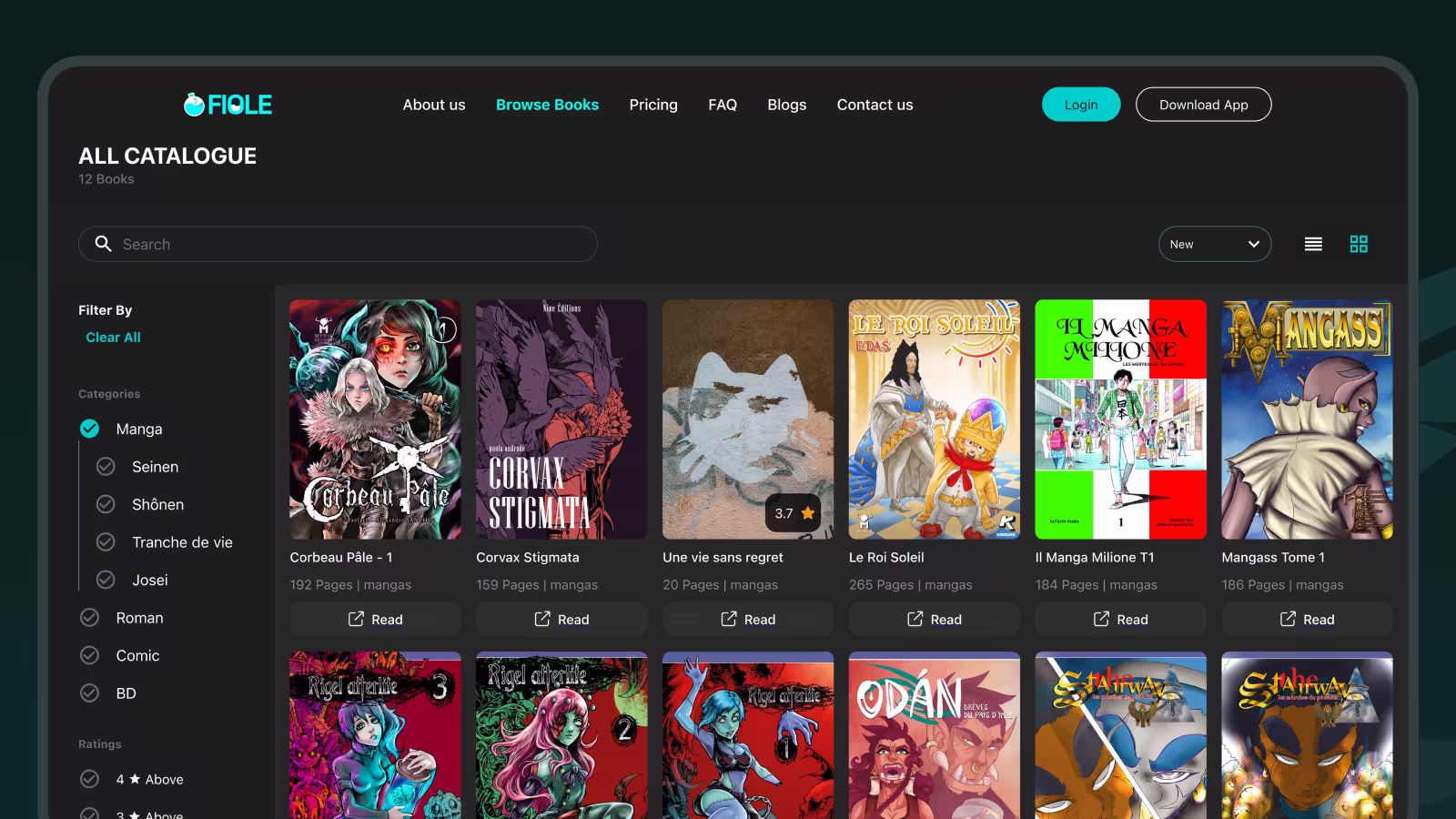The image size is (1456, 819).
Task: Open the Corvax Stigmata cover thumbnail
Action: (x=561, y=420)
